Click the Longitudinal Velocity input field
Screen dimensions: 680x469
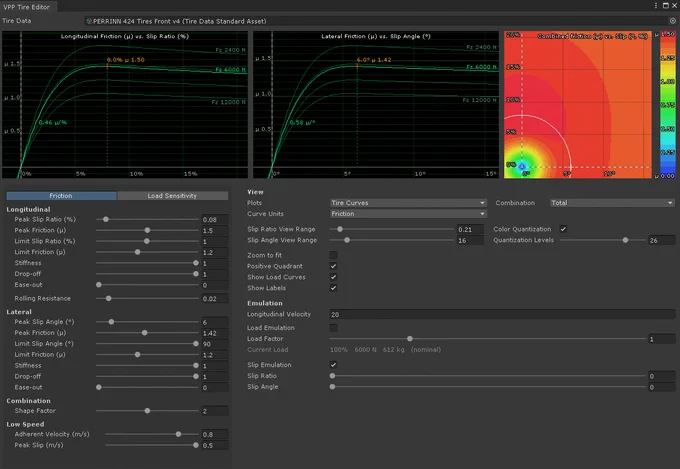pyautogui.click(x=502, y=314)
